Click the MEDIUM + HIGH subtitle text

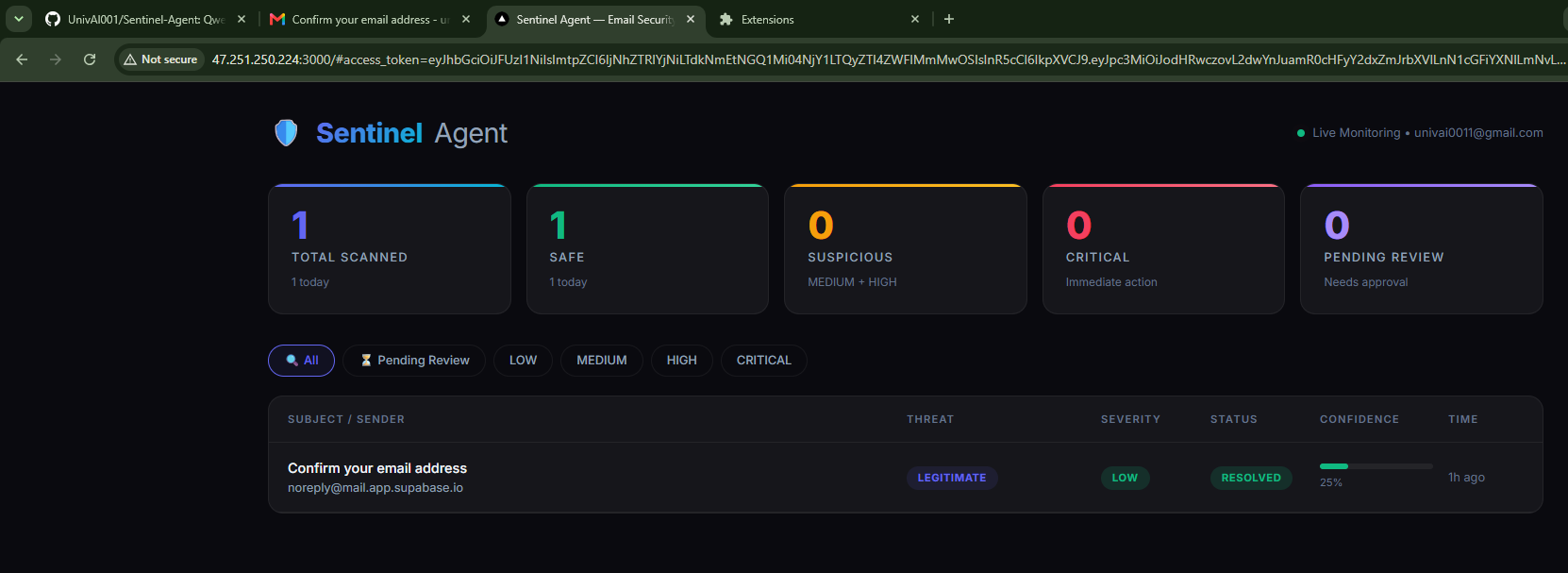click(852, 282)
